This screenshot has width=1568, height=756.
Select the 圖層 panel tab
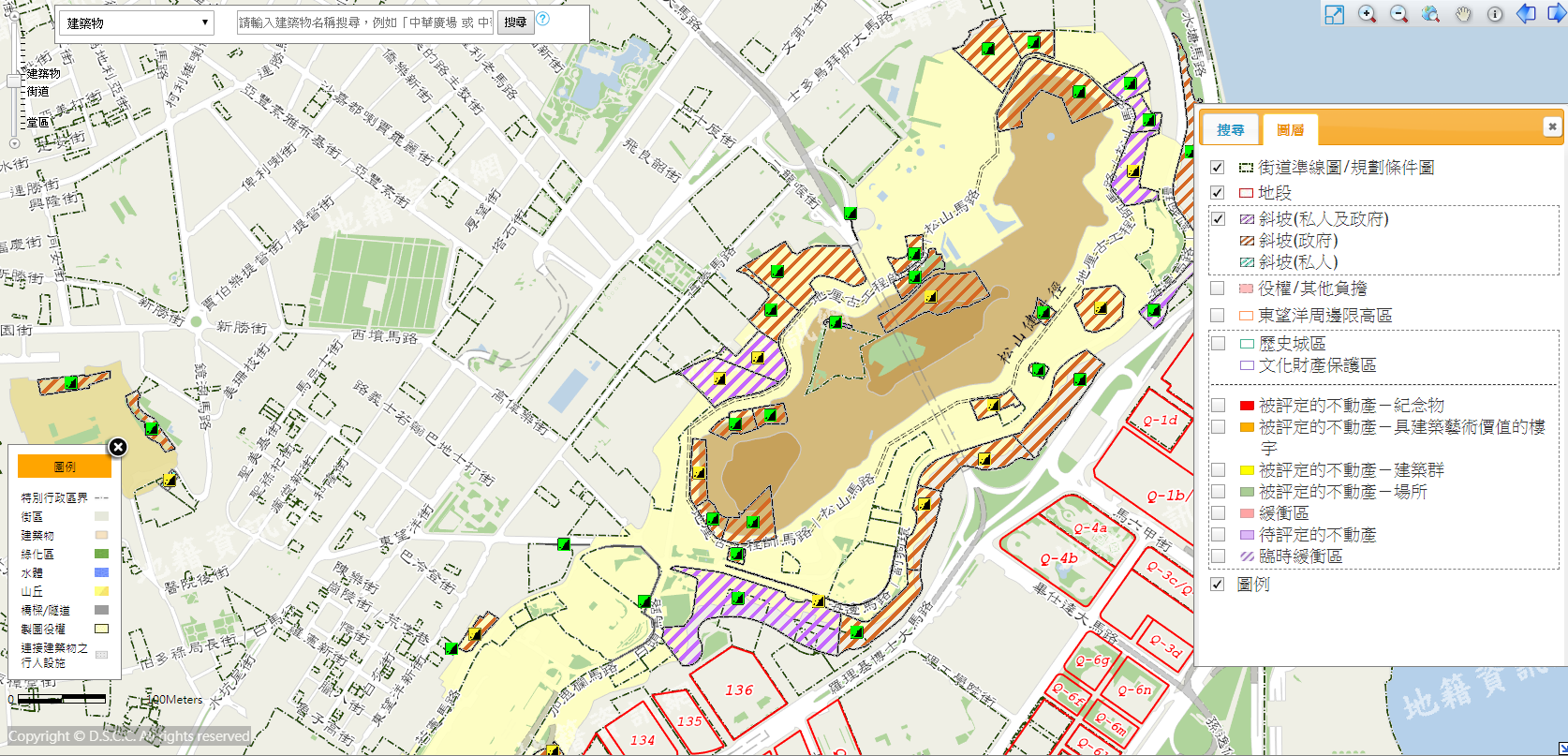pos(1289,130)
